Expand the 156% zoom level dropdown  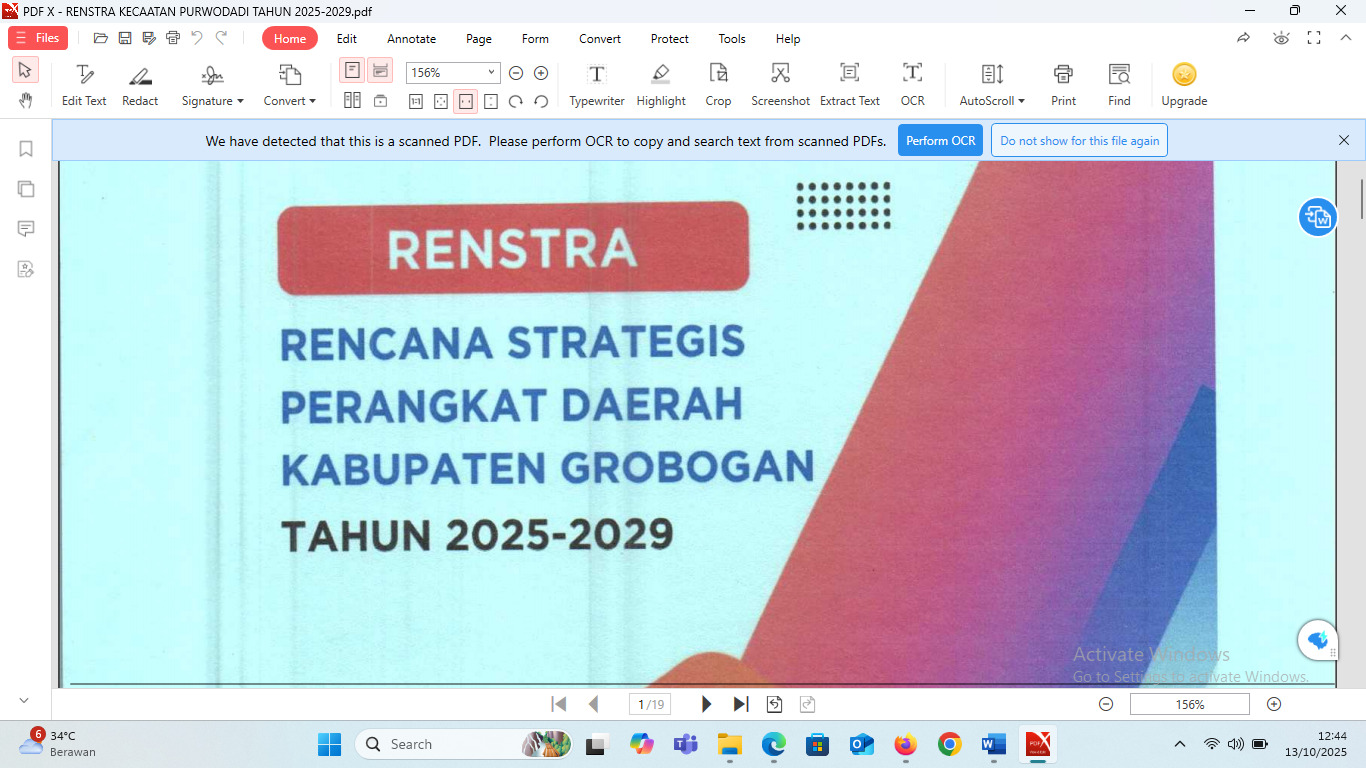pyautogui.click(x=491, y=73)
